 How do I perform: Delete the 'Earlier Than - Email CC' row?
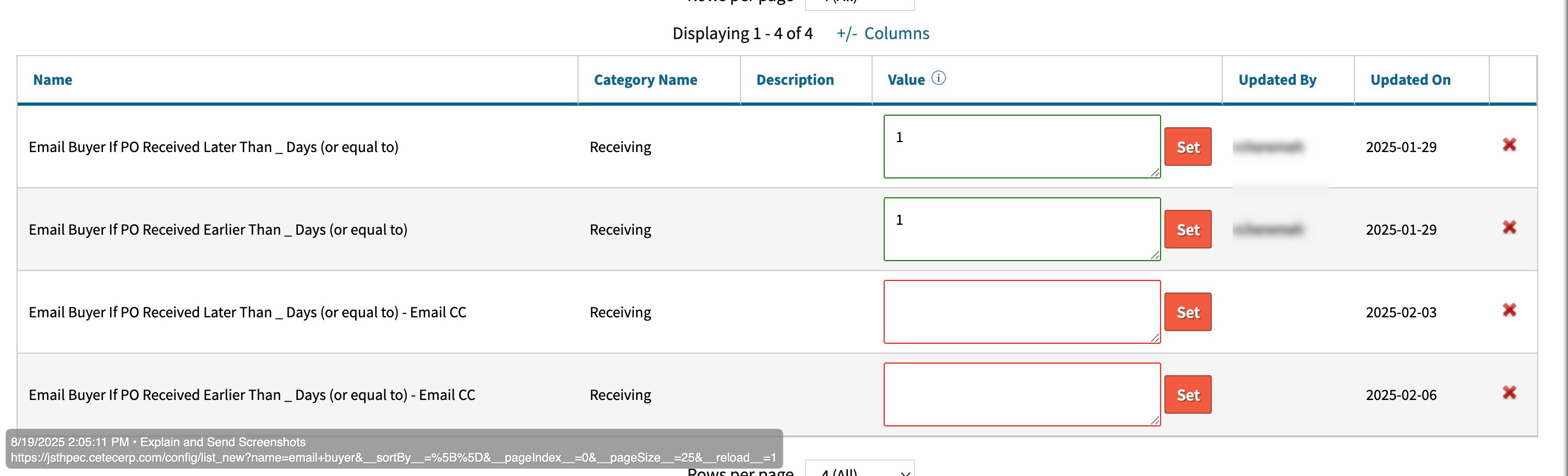1509,393
